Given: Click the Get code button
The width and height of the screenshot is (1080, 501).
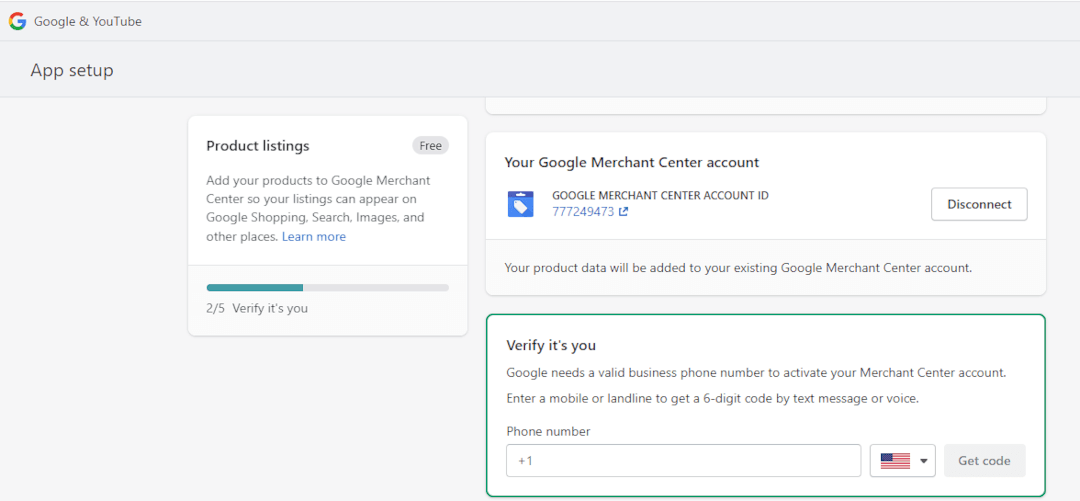Looking at the screenshot, I should [x=984, y=461].
